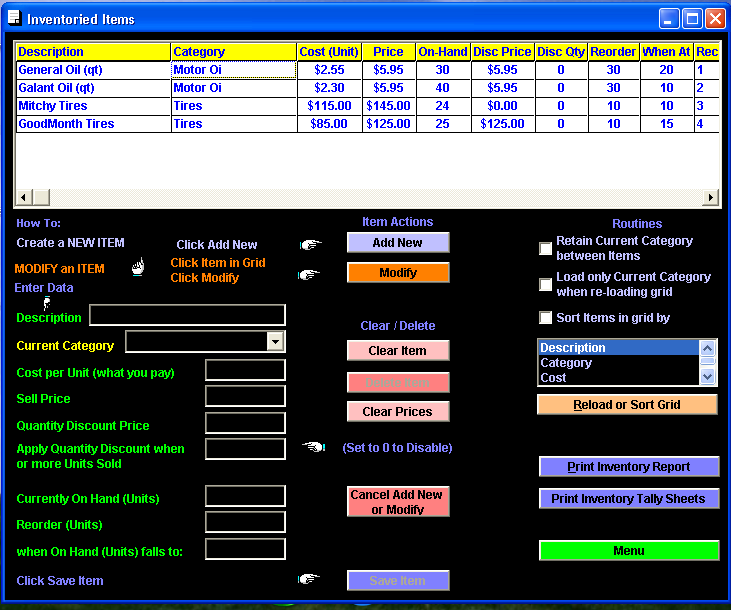Focus the Currently On Hand field
The height and width of the screenshot is (610, 731).
click(245, 496)
